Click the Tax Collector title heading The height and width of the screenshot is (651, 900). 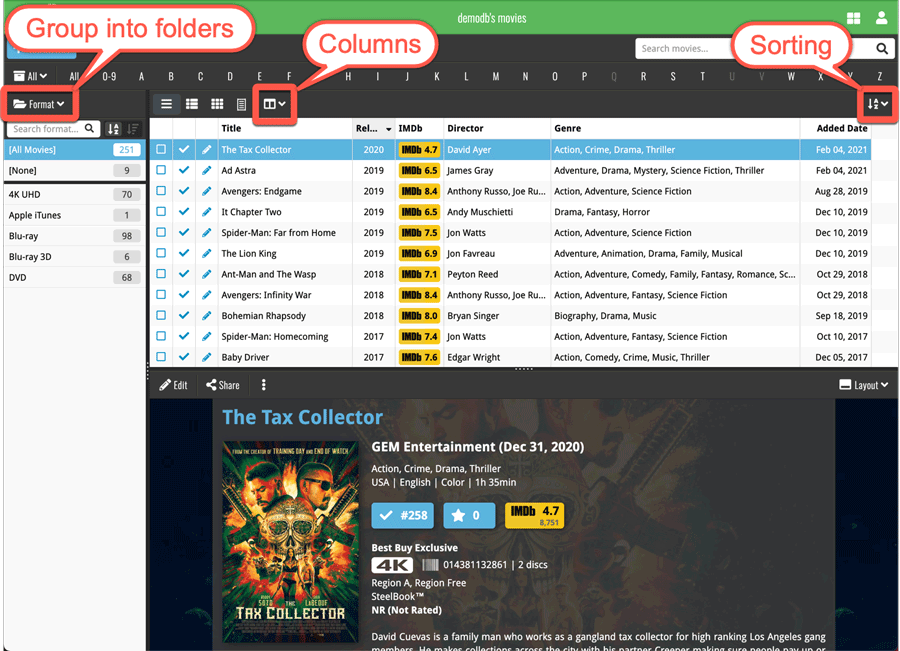302,417
